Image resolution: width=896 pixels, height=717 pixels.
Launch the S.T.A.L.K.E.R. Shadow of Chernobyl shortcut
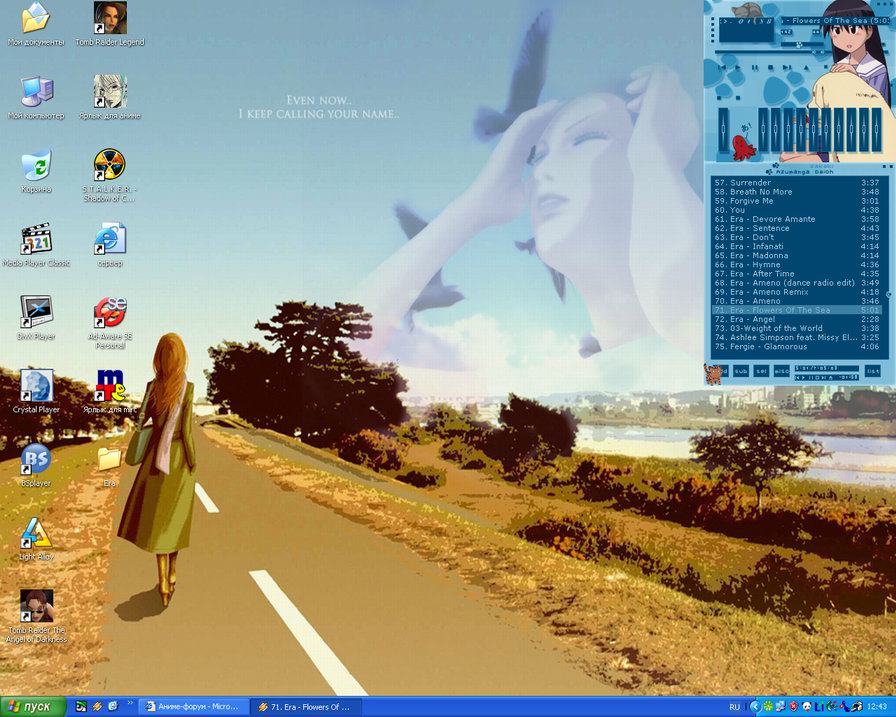pos(110,176)
